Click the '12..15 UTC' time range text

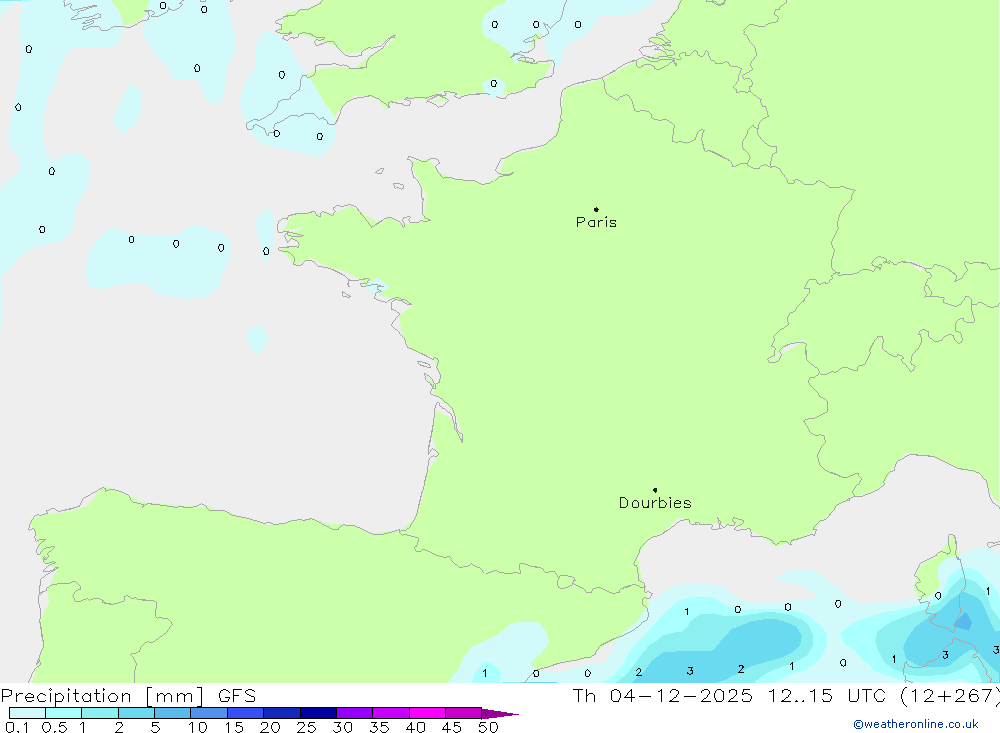pyautogui.click(x=827, y=695)
